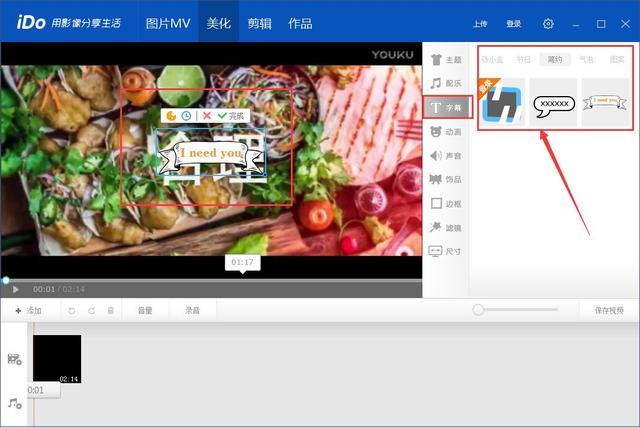Click the subtitle clock duration icon
This screenshot has width=640, height=427.
(186, 116)
